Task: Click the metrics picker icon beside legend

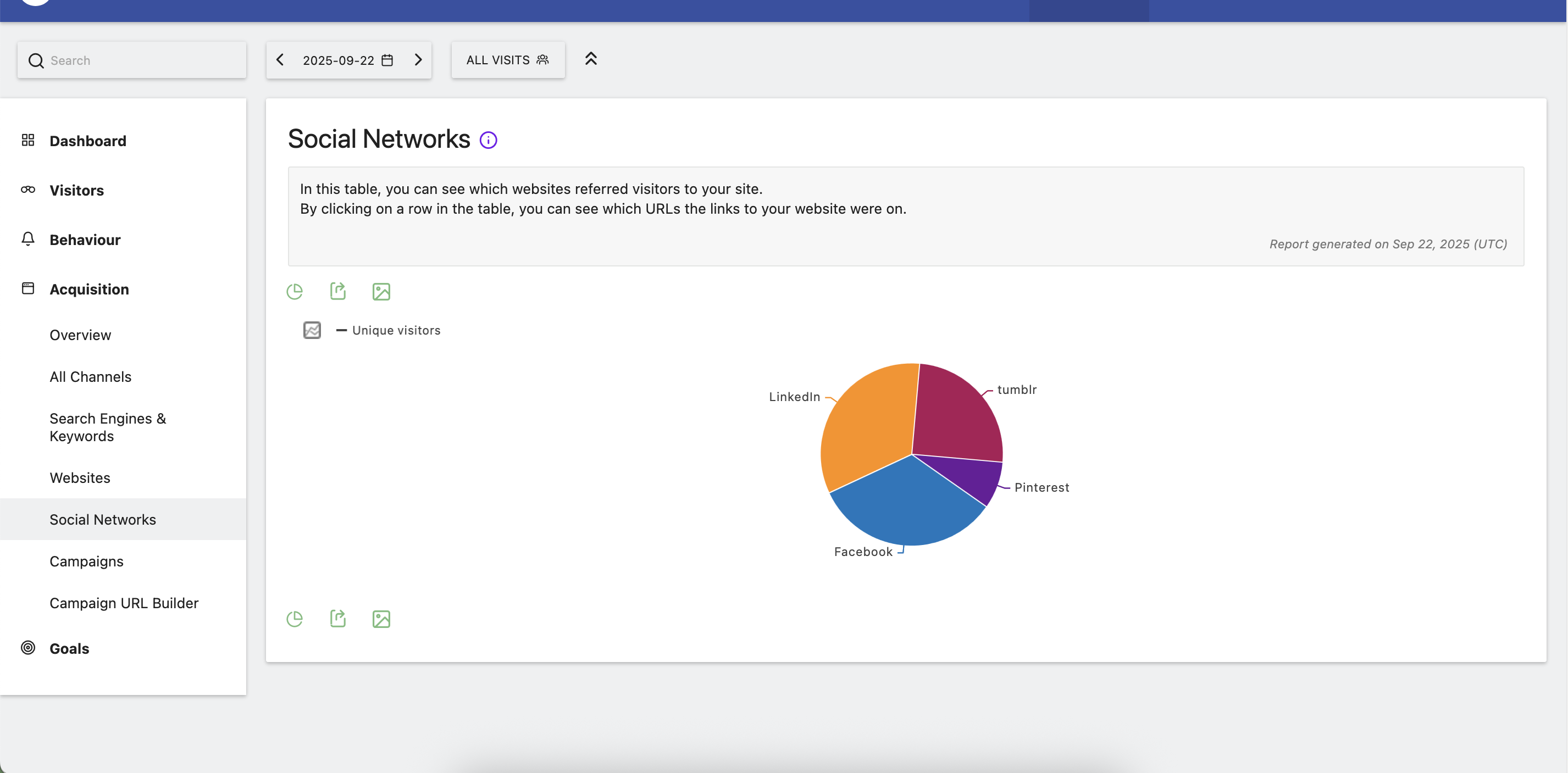Action: tap(312, 330)
